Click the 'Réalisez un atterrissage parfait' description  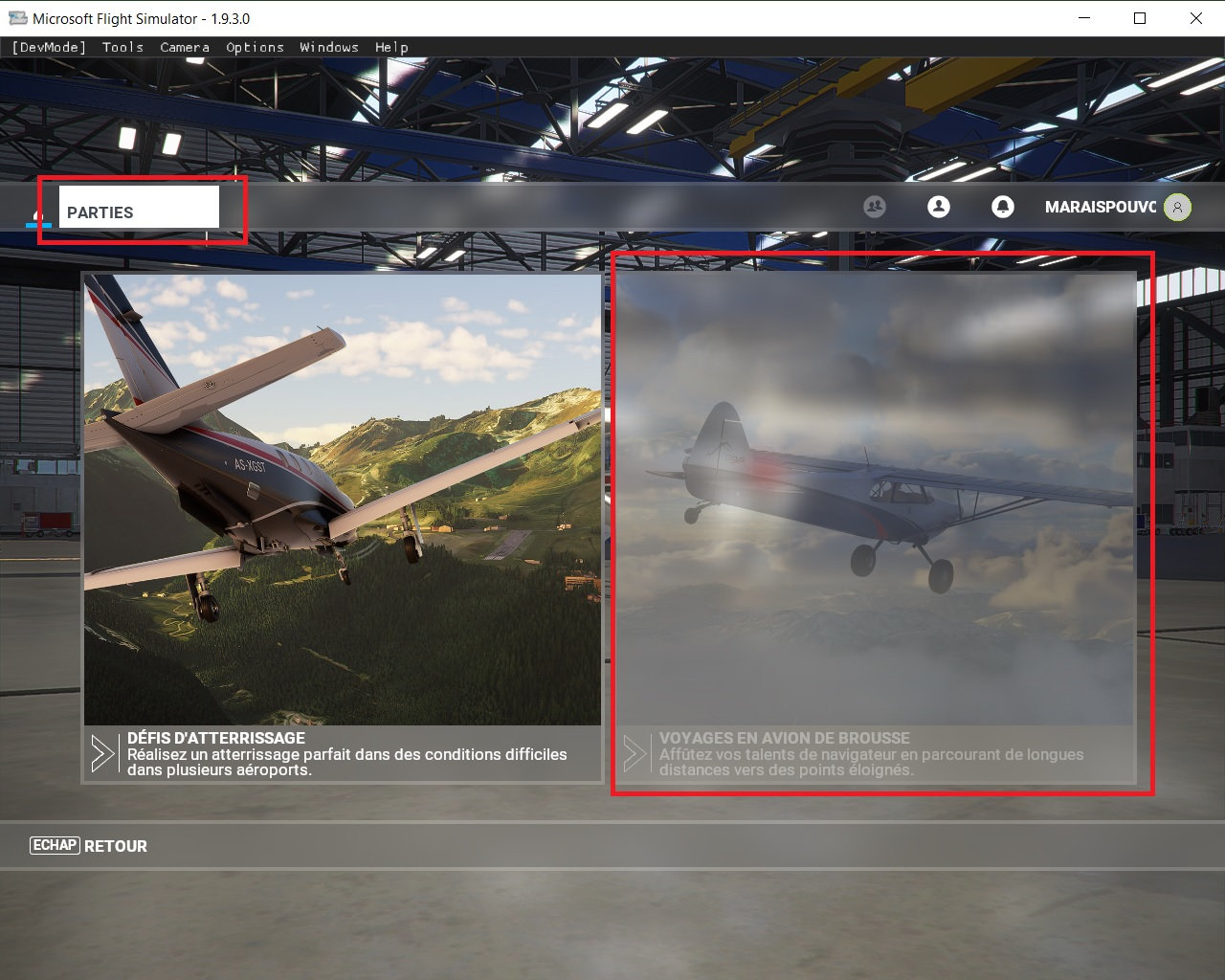pyautogui.click(x=347, y=762)
